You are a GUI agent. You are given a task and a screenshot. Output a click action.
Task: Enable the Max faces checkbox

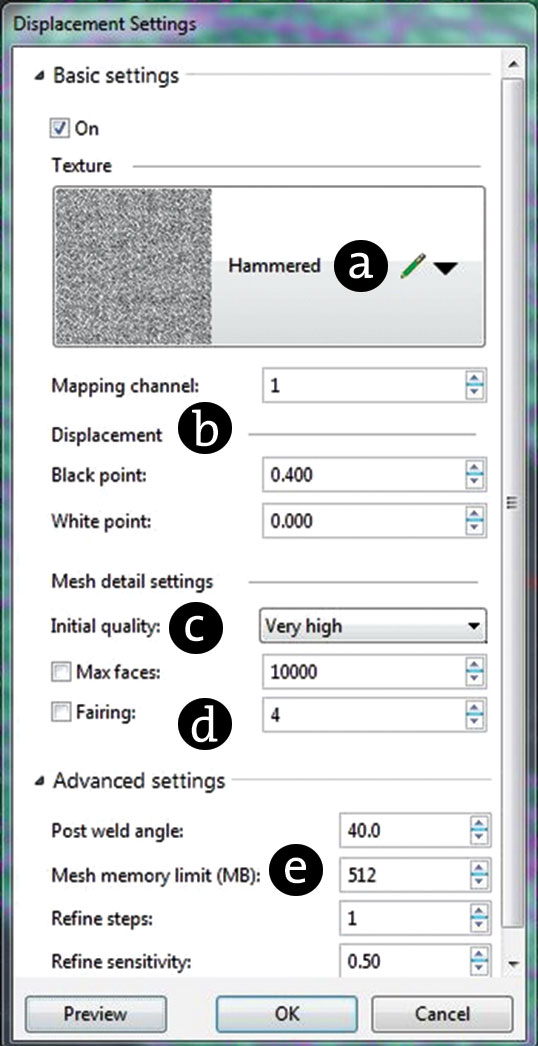tap(61, 673)
